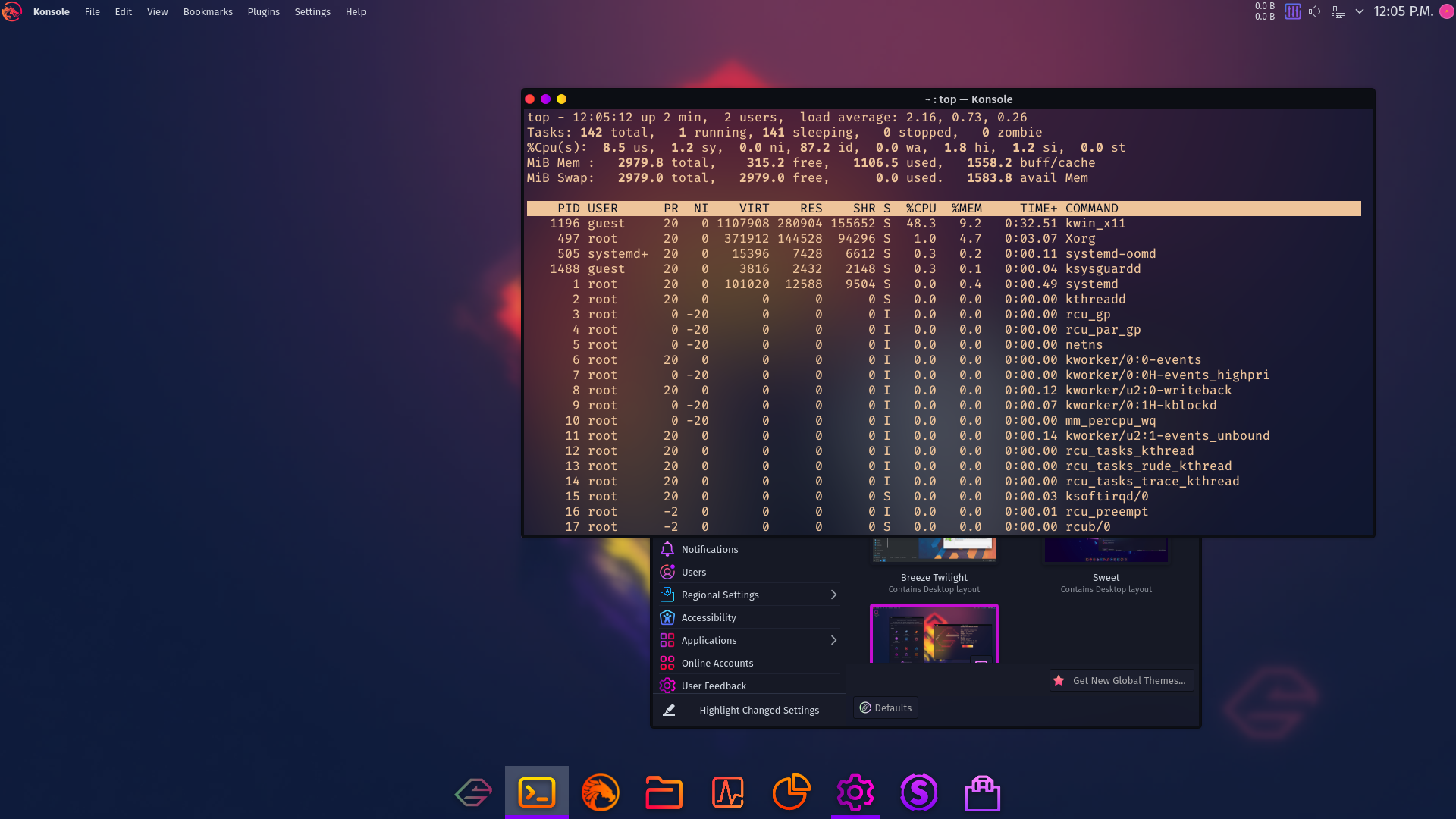Open the FireDragon browser from the dock
Screen dimensions: 1456x819
coord(601,792)
